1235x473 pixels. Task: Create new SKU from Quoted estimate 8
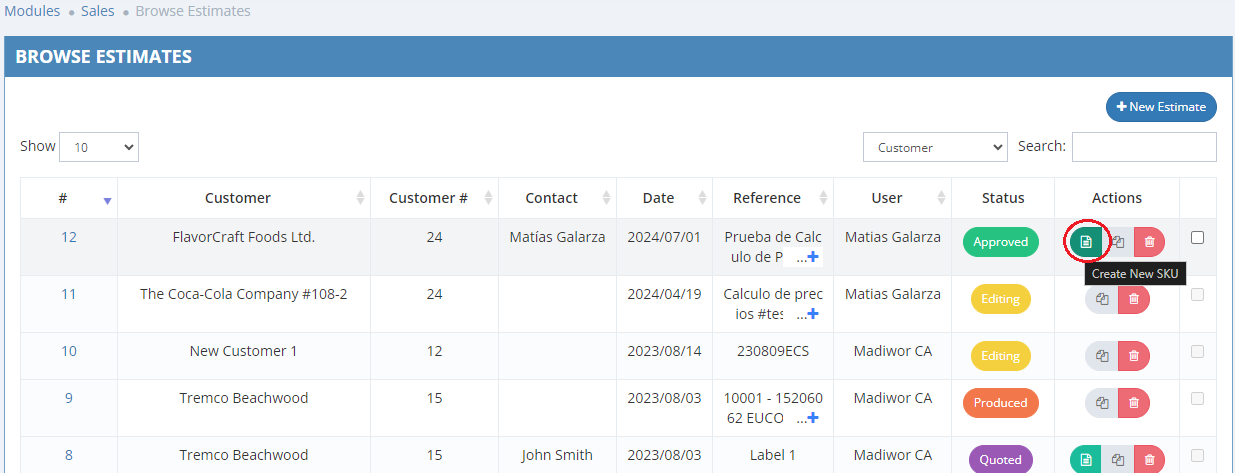[1086, 460]
